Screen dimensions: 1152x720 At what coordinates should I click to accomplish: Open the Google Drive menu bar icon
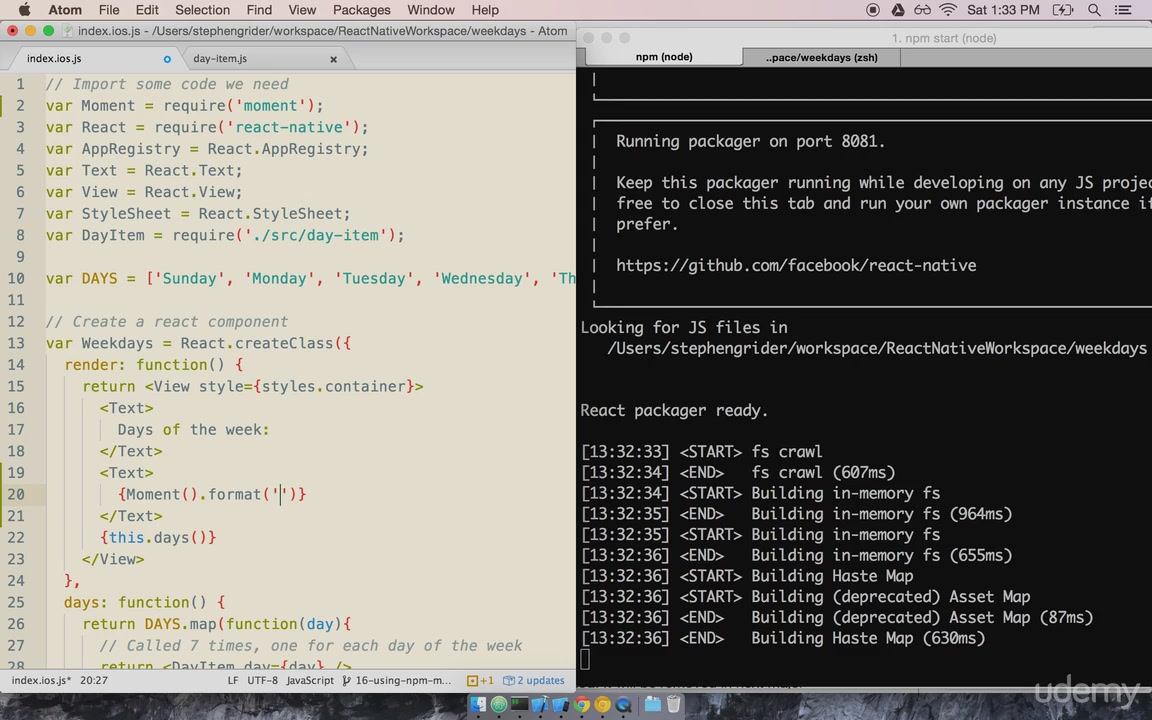click(898, 10)
